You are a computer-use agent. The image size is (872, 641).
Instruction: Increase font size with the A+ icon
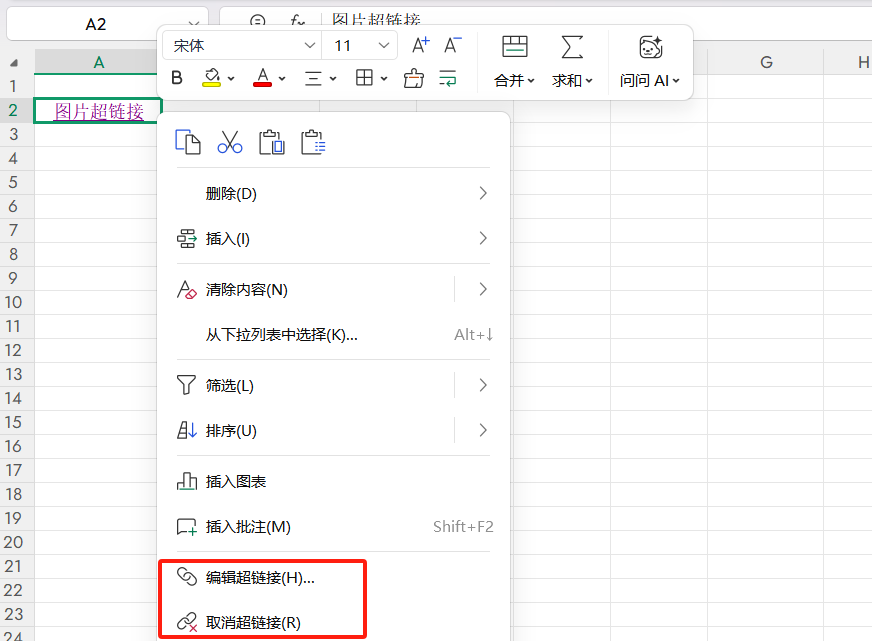pos(419,44)
